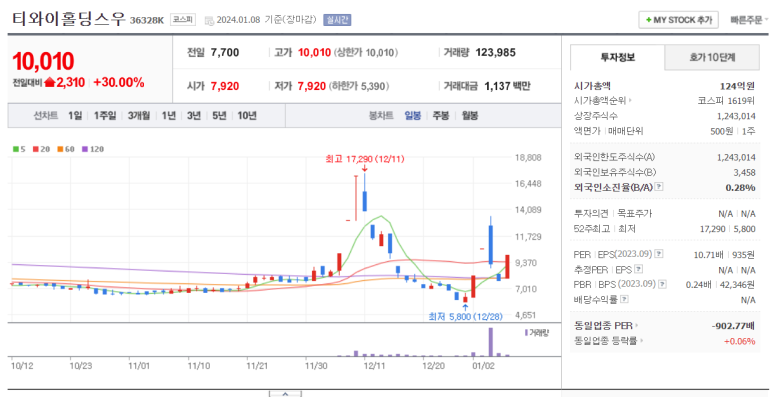Viewport: 773px width, 397px height.
Task: Switch to the 호가10단계 tab
Action: [x=712, y=57]
